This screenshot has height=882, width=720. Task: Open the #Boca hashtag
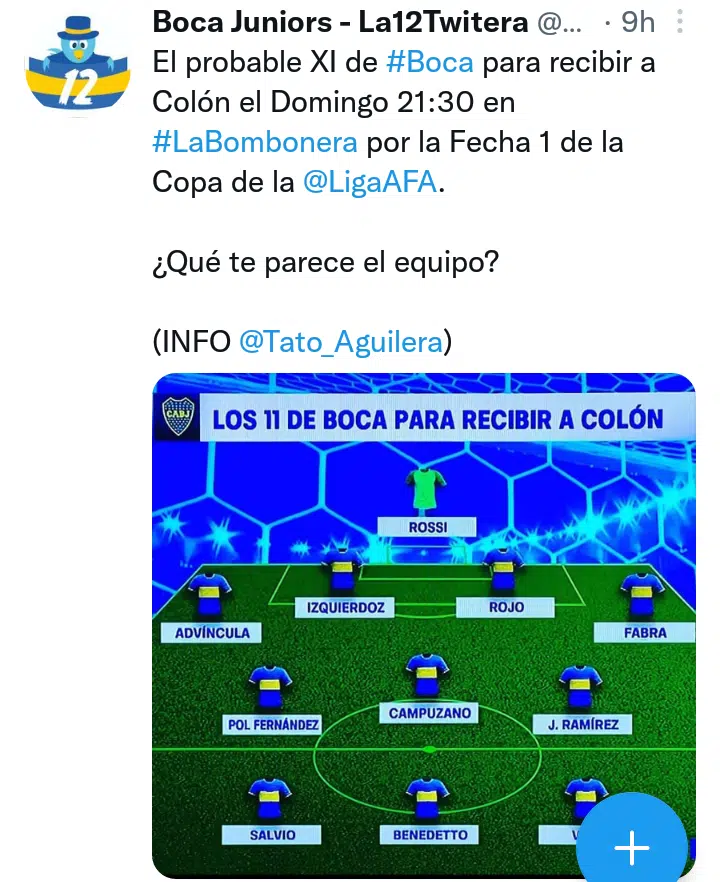pyautogui.click(x=430, y=62)
